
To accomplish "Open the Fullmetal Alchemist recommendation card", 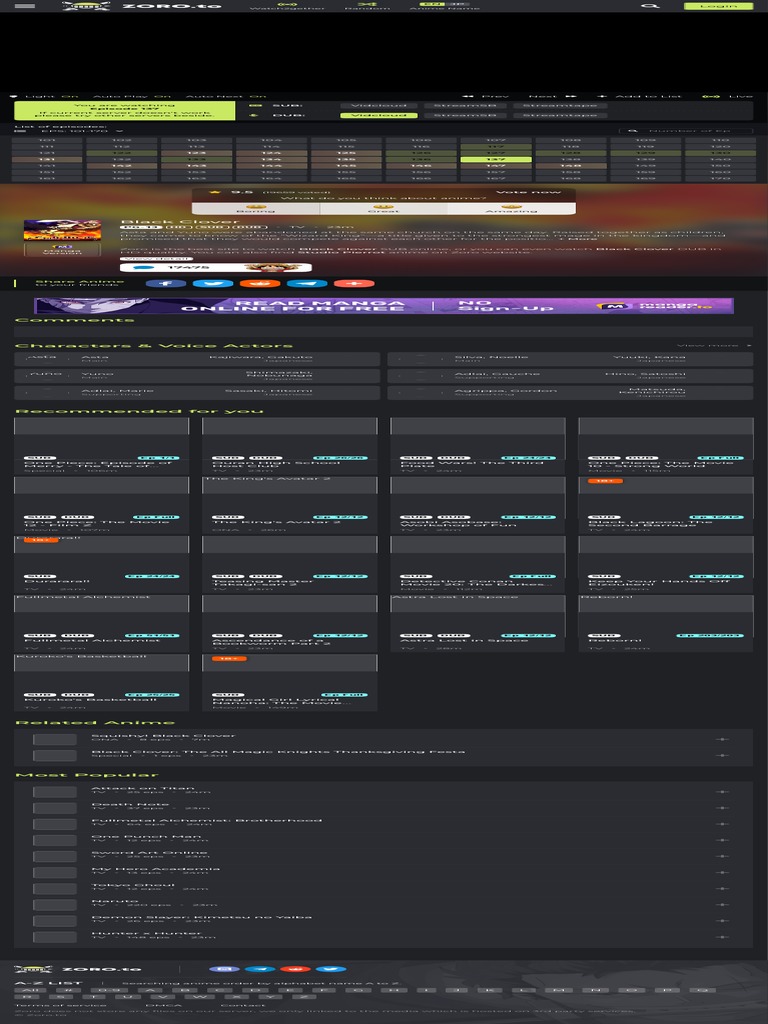I will (x=101, y=624).
